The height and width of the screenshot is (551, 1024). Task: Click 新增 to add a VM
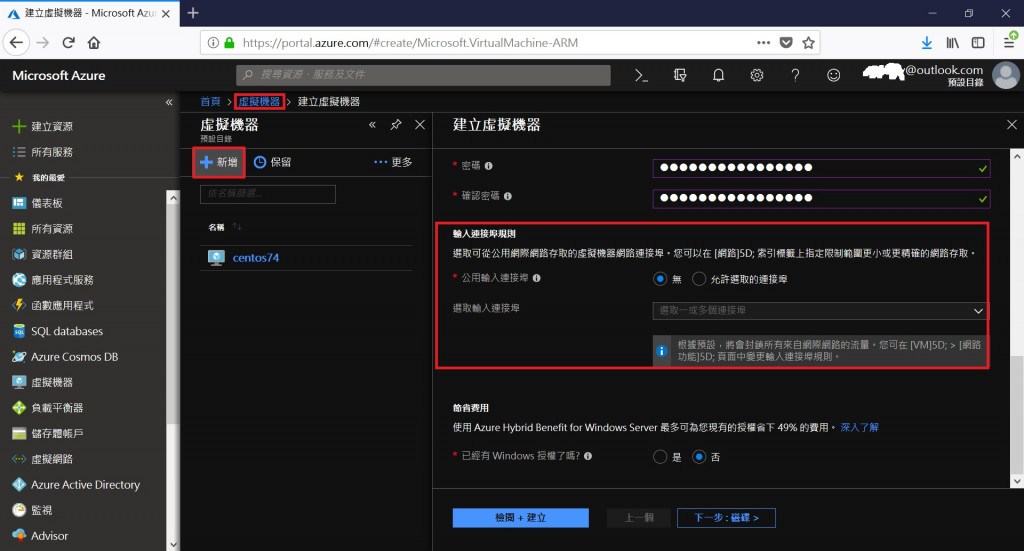tap(219, 162)
